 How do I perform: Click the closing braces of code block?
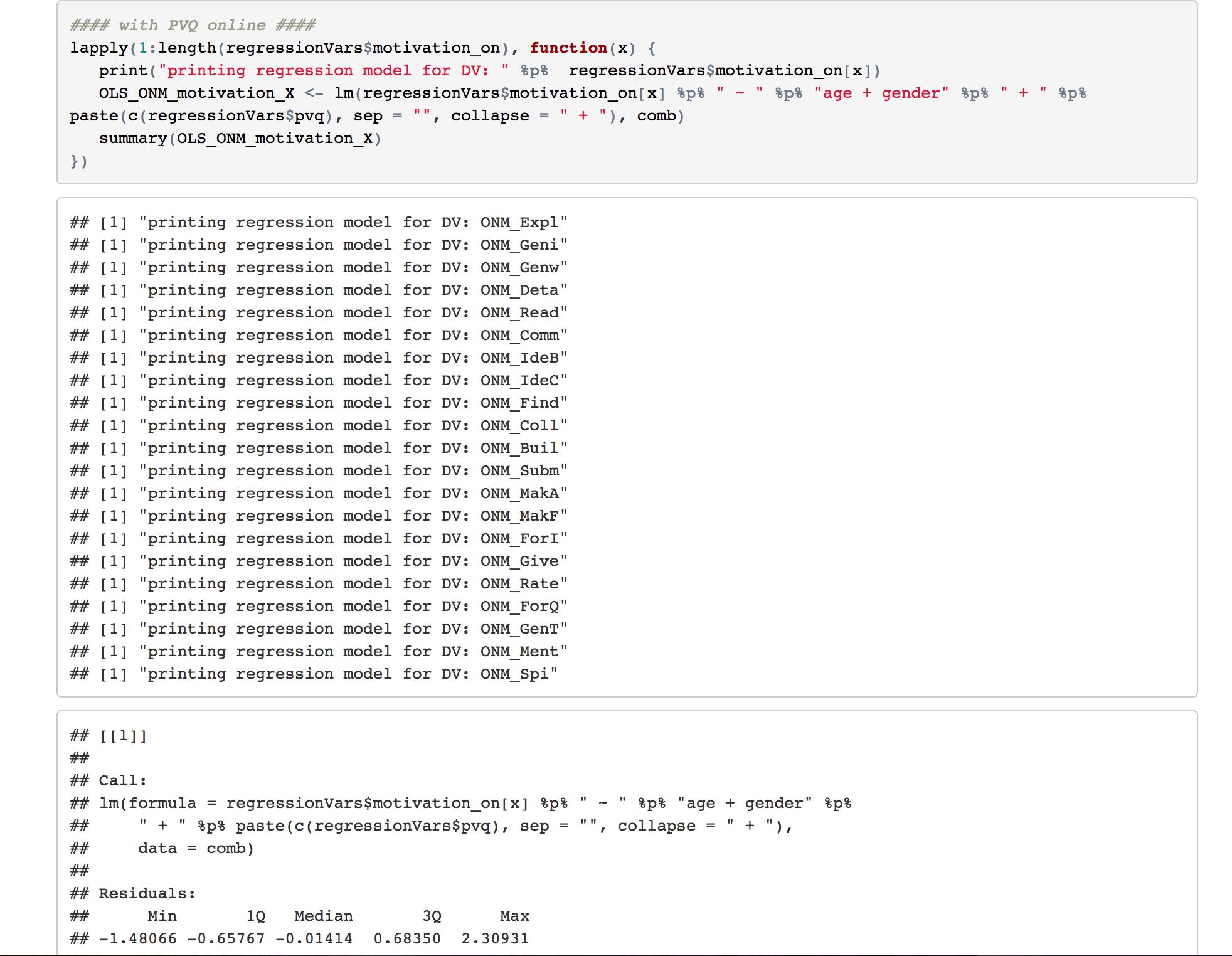tap(78, 161)
